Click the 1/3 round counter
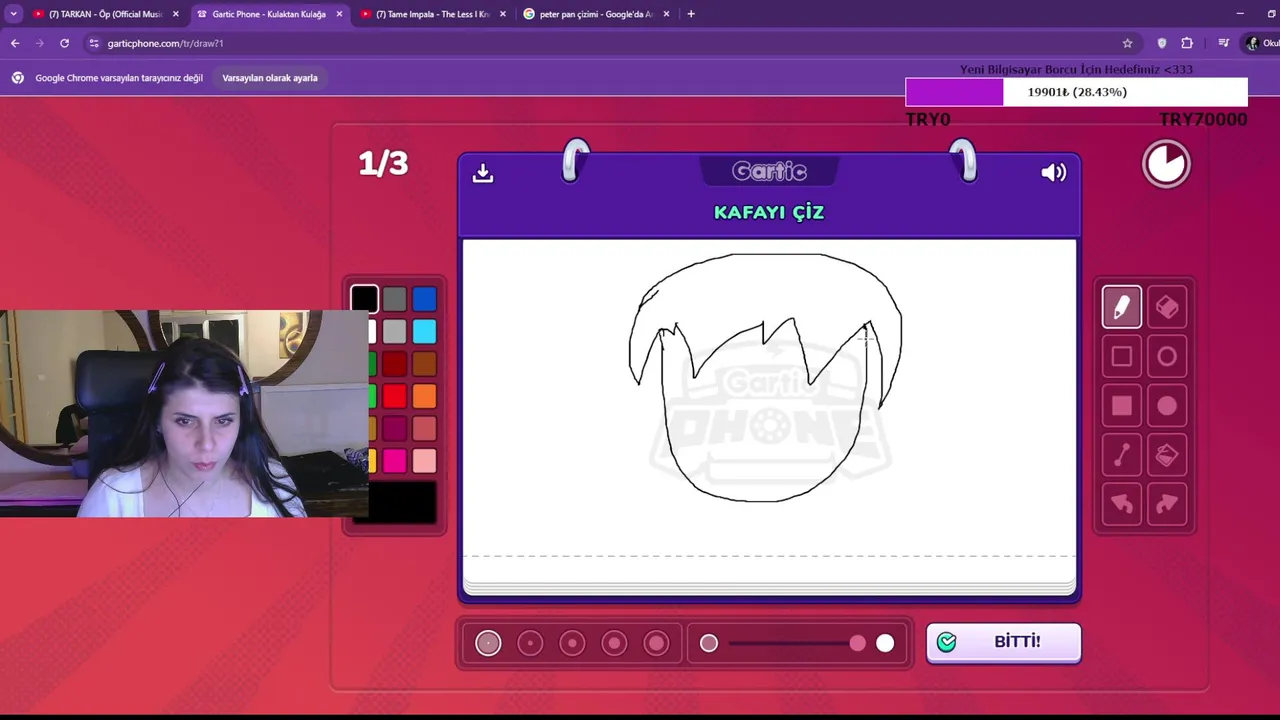 point(384,163)
